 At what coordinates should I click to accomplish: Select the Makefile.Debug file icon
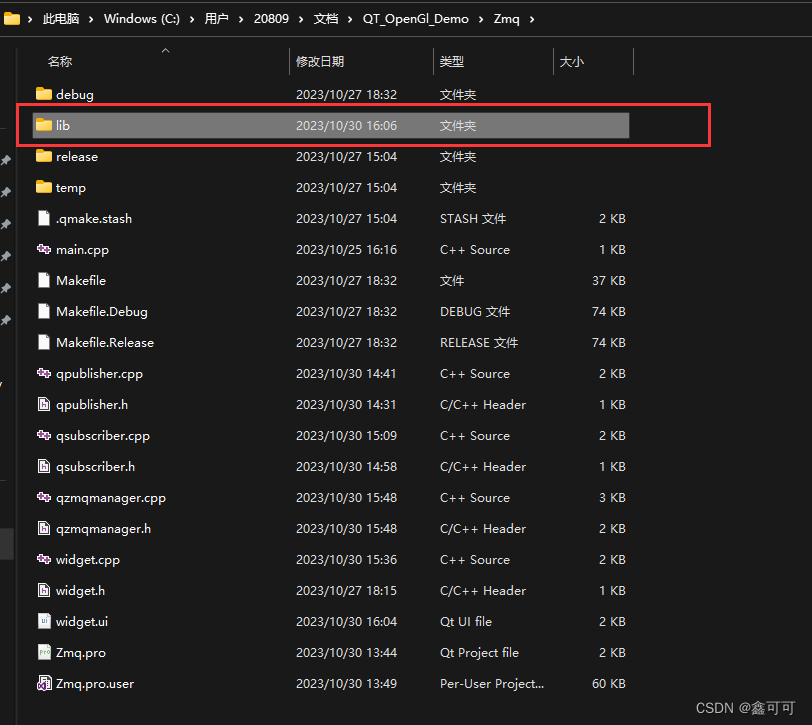44,311
